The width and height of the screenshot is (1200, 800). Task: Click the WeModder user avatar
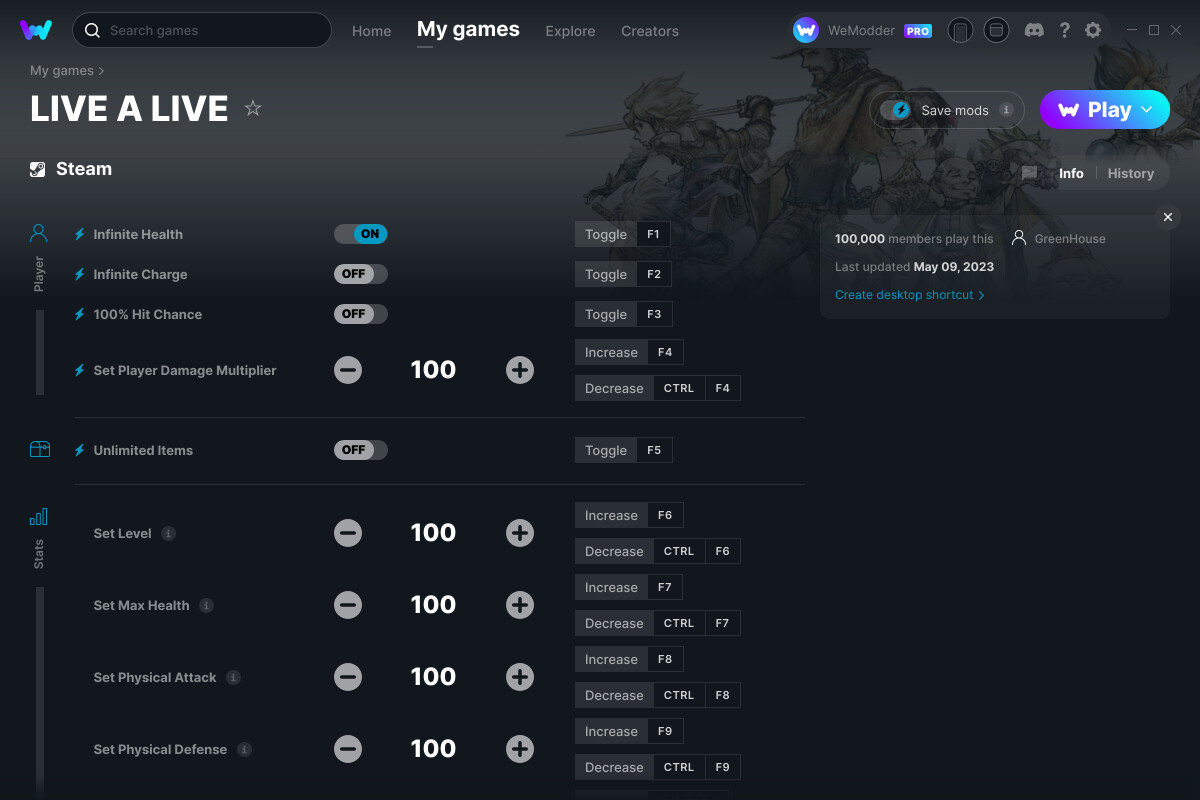[806, 30]
